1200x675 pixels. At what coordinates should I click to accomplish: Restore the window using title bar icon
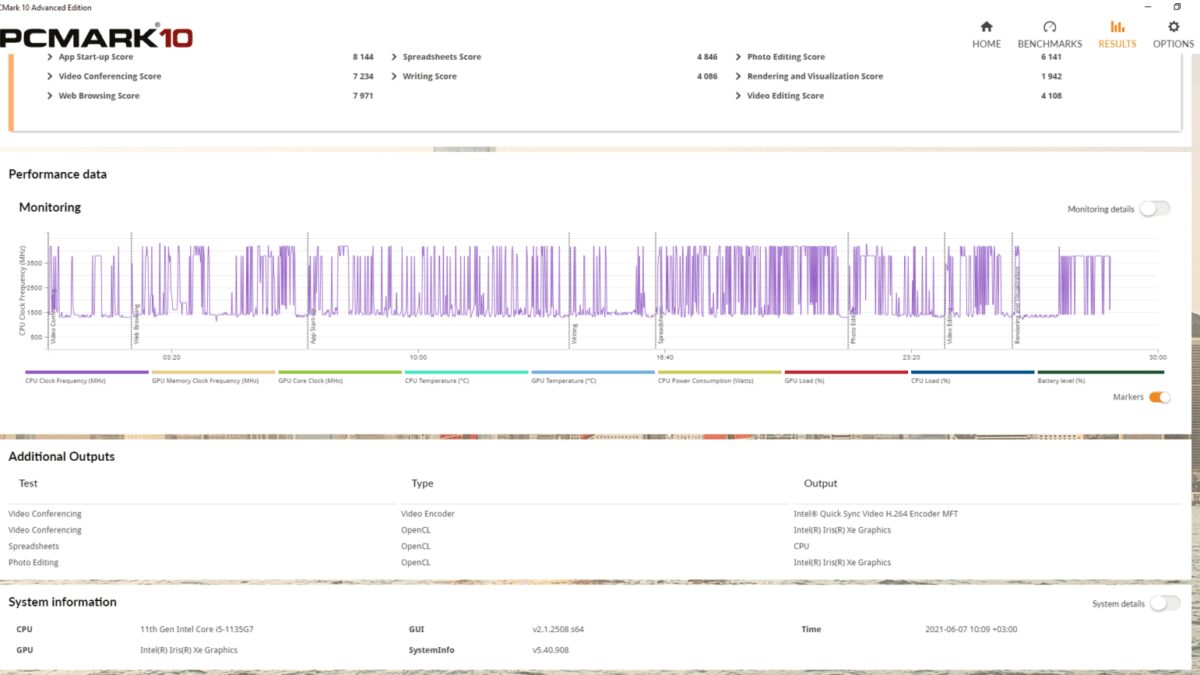point(1177,6)
